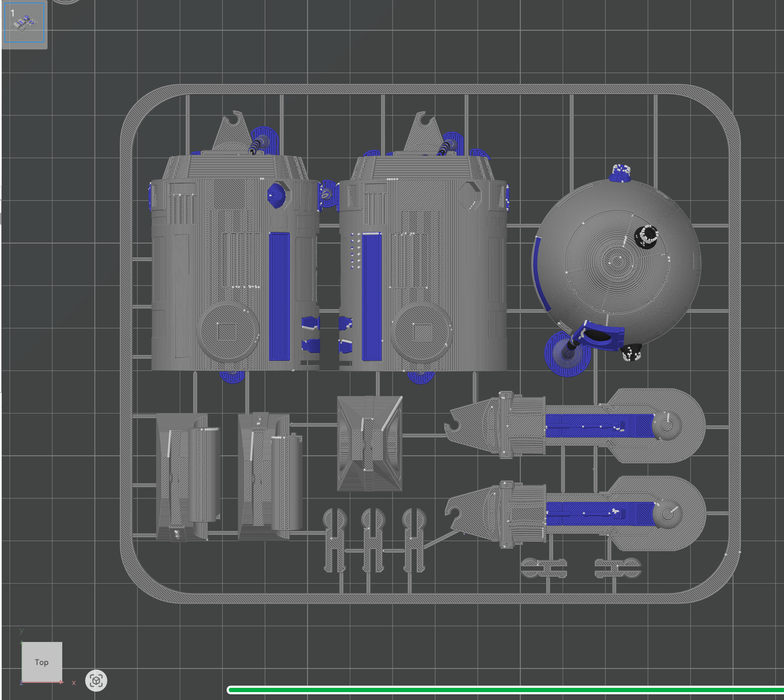Click the blue vertical stripe on the left body

279,296
